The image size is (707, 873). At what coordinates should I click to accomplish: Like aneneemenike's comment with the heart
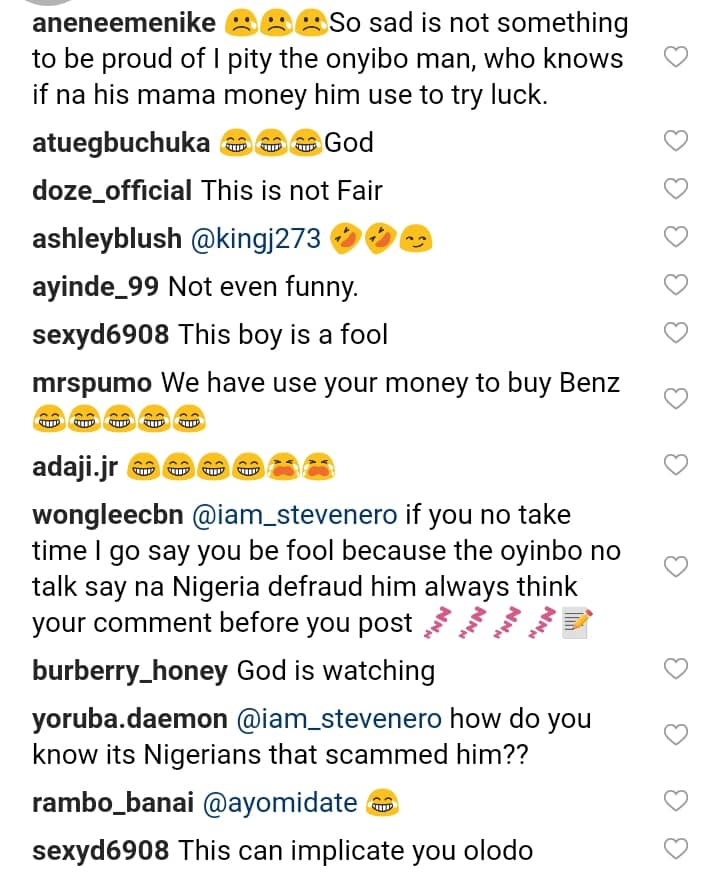(677, 58)
